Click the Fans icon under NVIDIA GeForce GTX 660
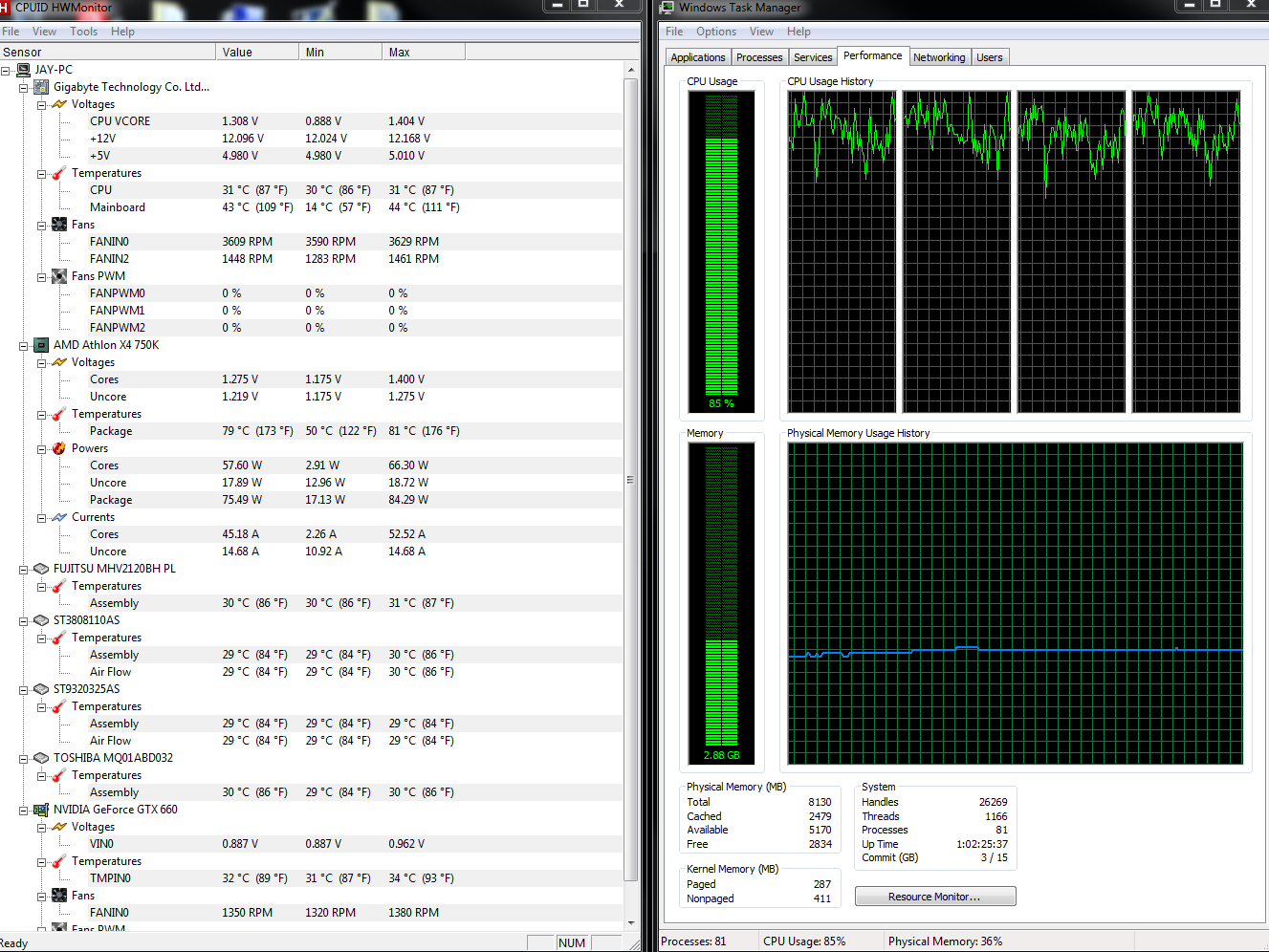This screenshot has width=1269, height=952. [x=59, y=896]
